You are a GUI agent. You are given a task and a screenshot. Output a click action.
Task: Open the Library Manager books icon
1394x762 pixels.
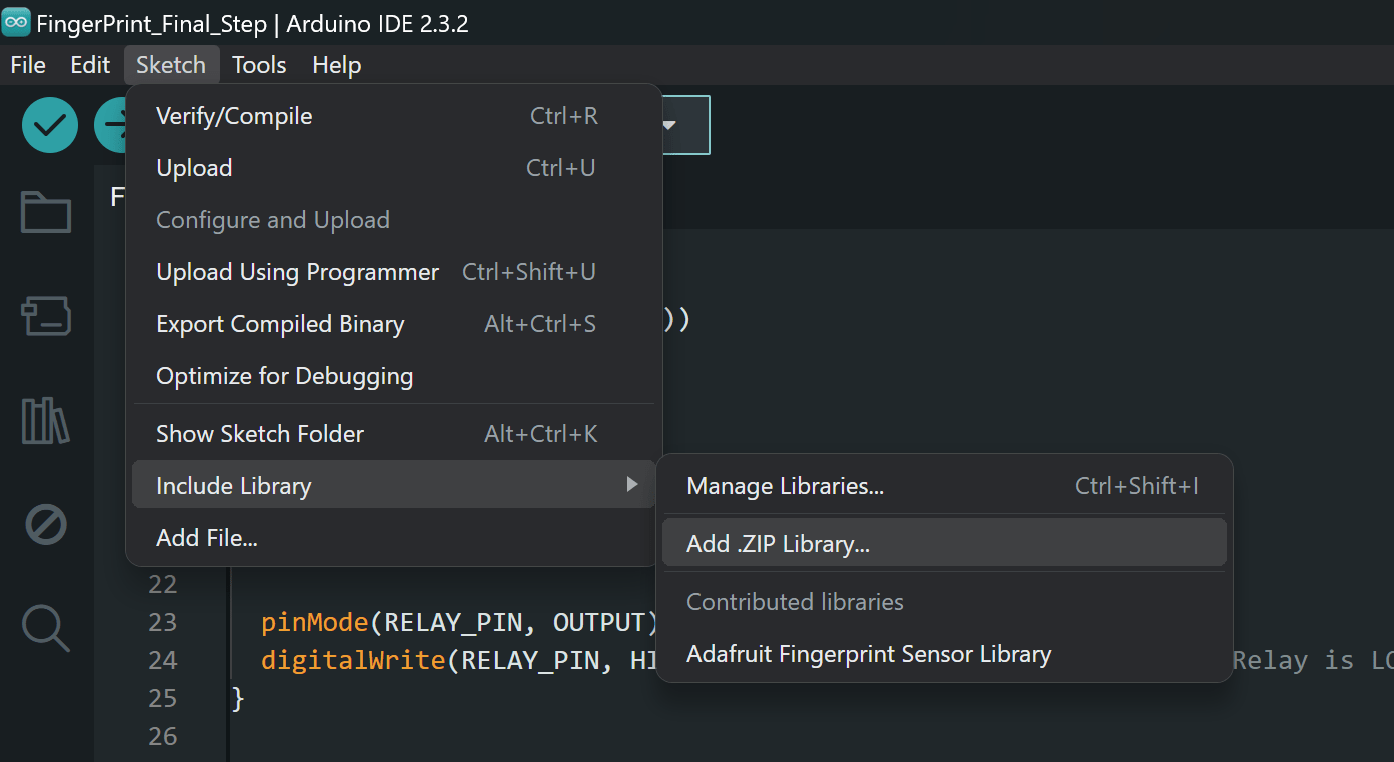pyautogui.click(x=46, y=420)
